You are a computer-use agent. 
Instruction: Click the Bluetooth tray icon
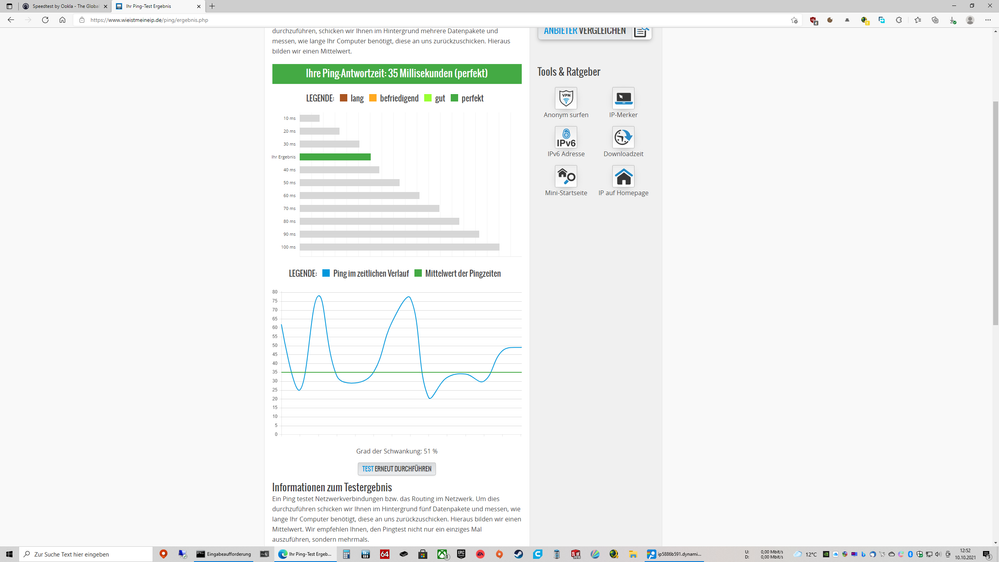click(910, 554)
